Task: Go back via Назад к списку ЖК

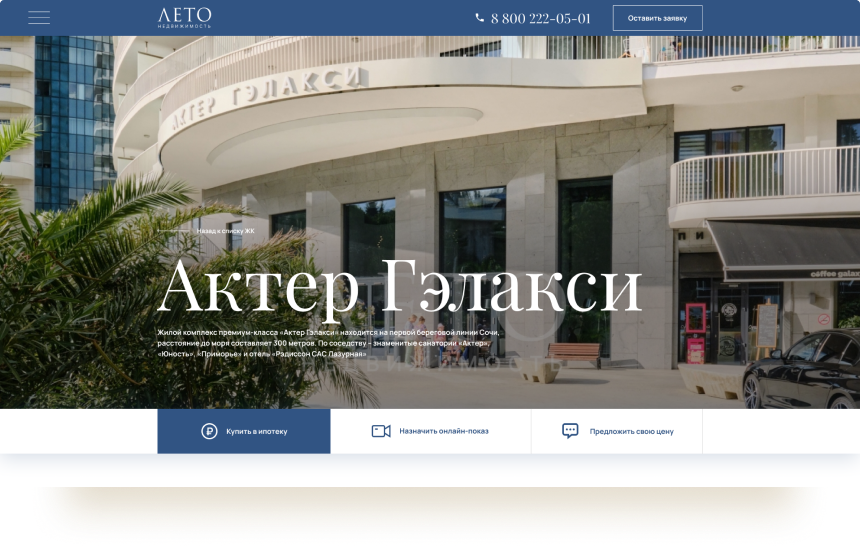Action: tap(225, 231)
